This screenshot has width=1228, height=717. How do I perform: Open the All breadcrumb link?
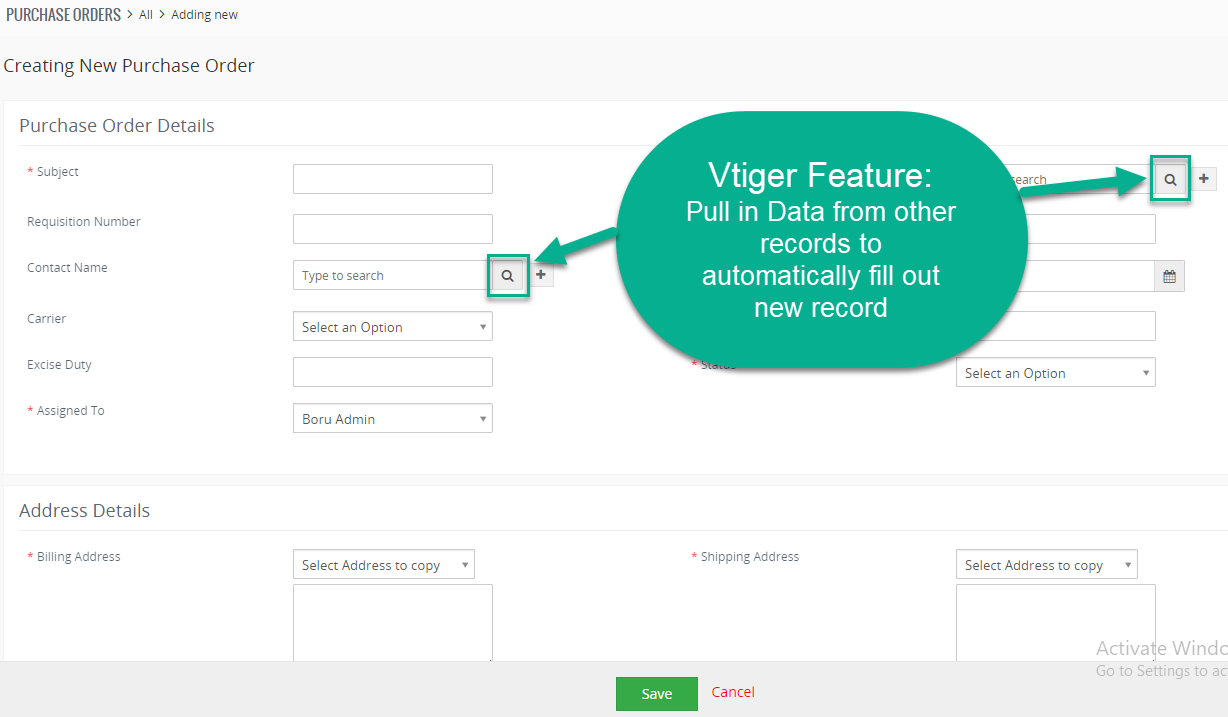146,15
